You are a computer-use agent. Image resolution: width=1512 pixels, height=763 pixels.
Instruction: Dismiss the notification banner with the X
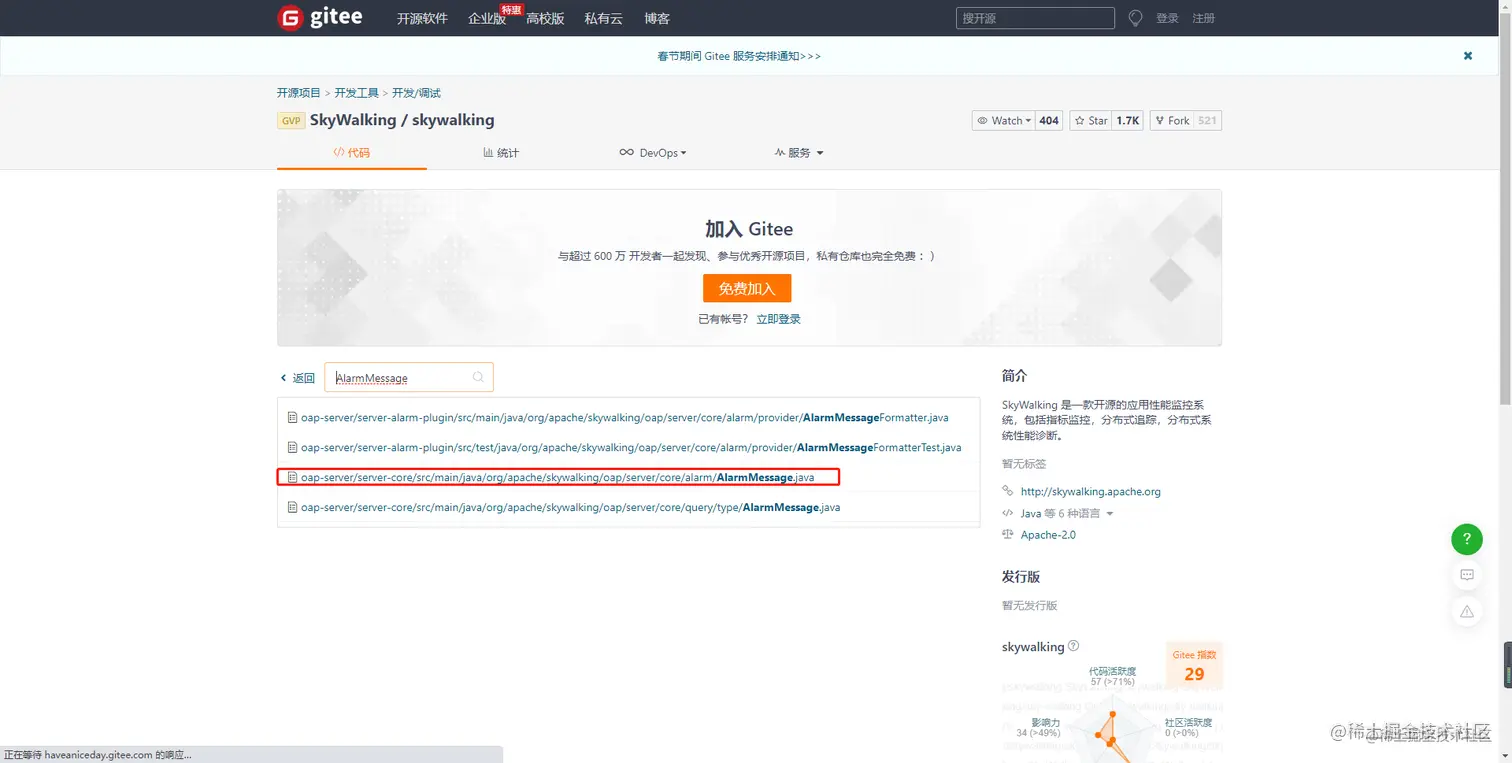coord(1468,56)
